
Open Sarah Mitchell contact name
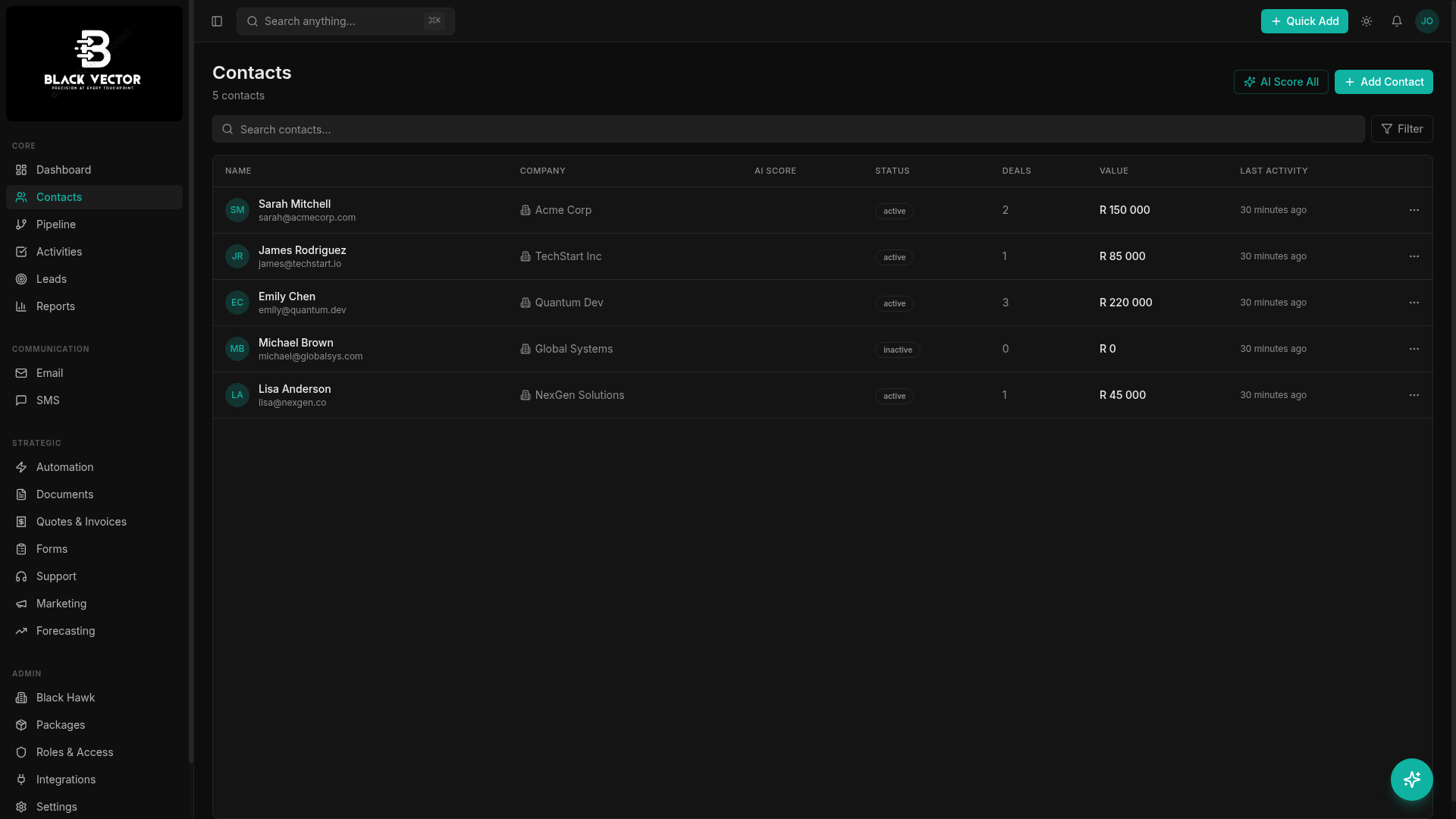294,204
